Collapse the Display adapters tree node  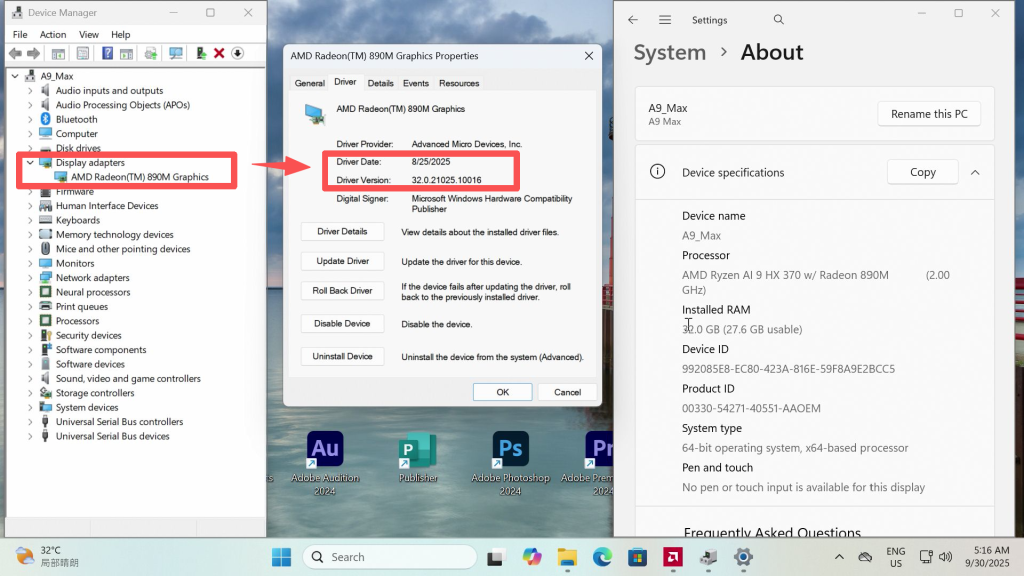click(x=30, y=162)
